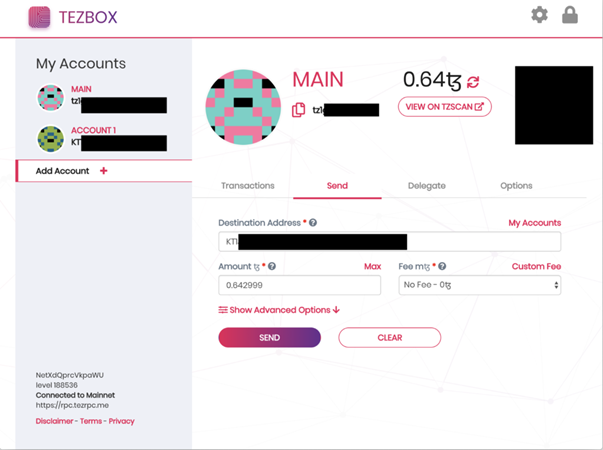
Task: Click 'Connected to Mainnet' status text
Action: click(75, 395)
